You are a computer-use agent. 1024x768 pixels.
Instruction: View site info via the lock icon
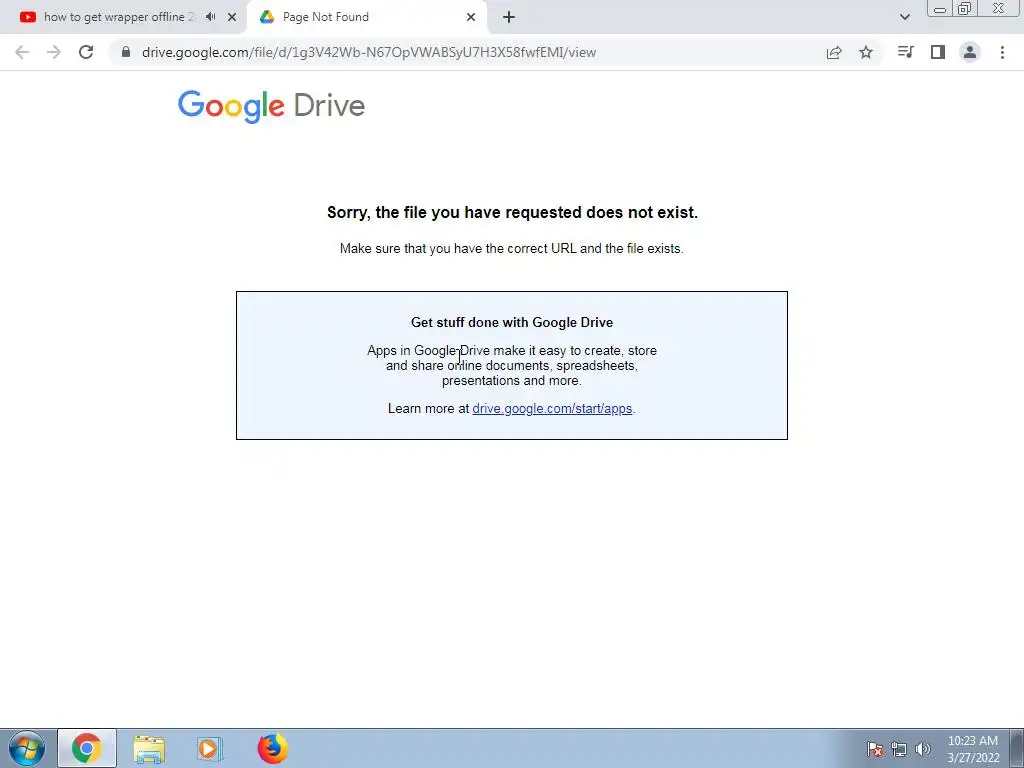(126, 52)
